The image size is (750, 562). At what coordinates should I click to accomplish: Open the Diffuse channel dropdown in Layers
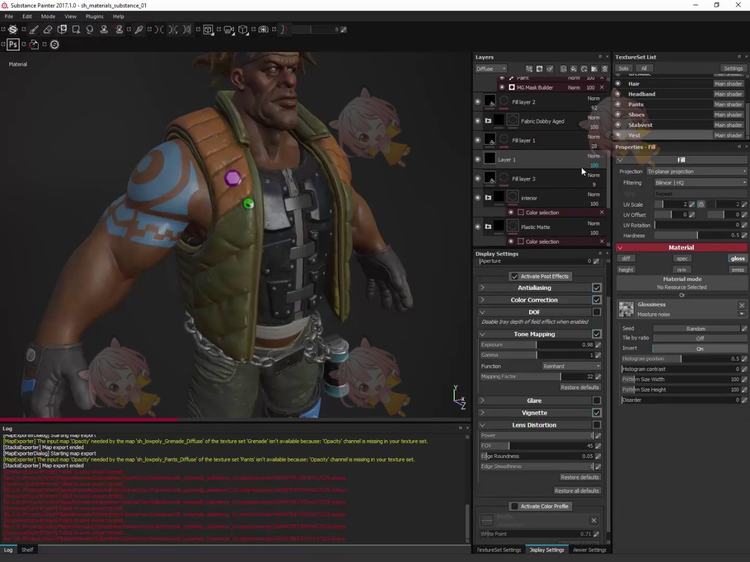pos(491,69)
